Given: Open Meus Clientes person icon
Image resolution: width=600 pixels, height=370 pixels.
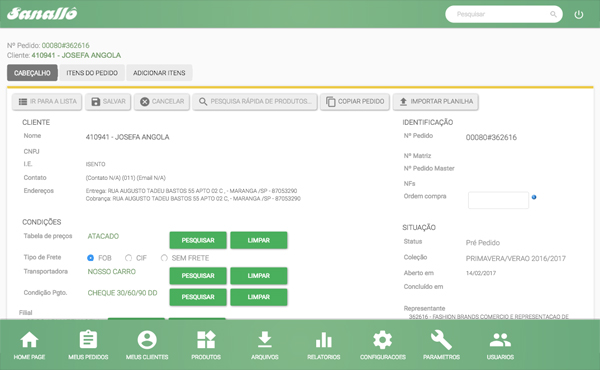Looking at the screenshot, I should [147, 340].
